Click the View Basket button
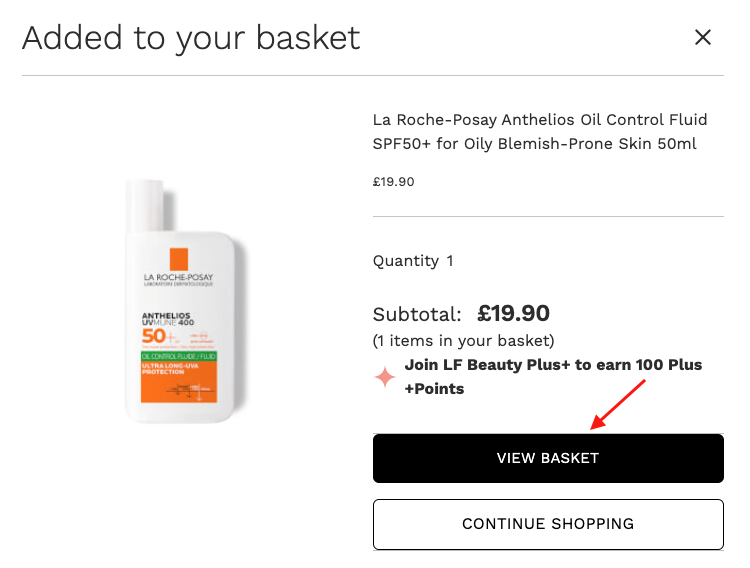This screenshot has width=750, height=568. (548, 458)
